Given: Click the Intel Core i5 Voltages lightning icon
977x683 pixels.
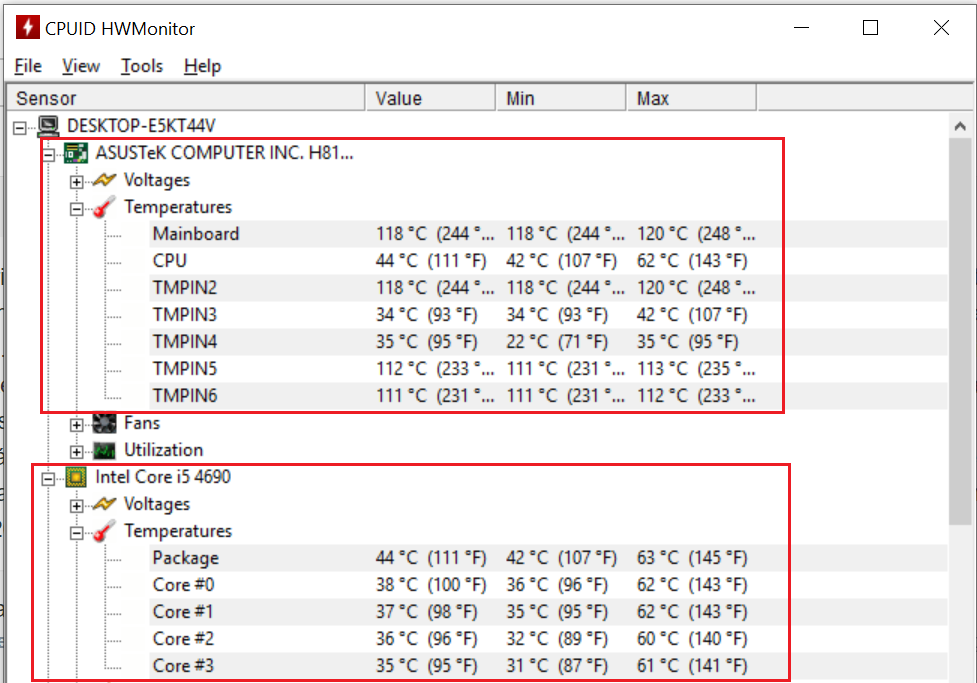Looking at the screenshot, I should pyautogui.click(x=104, y=504).
